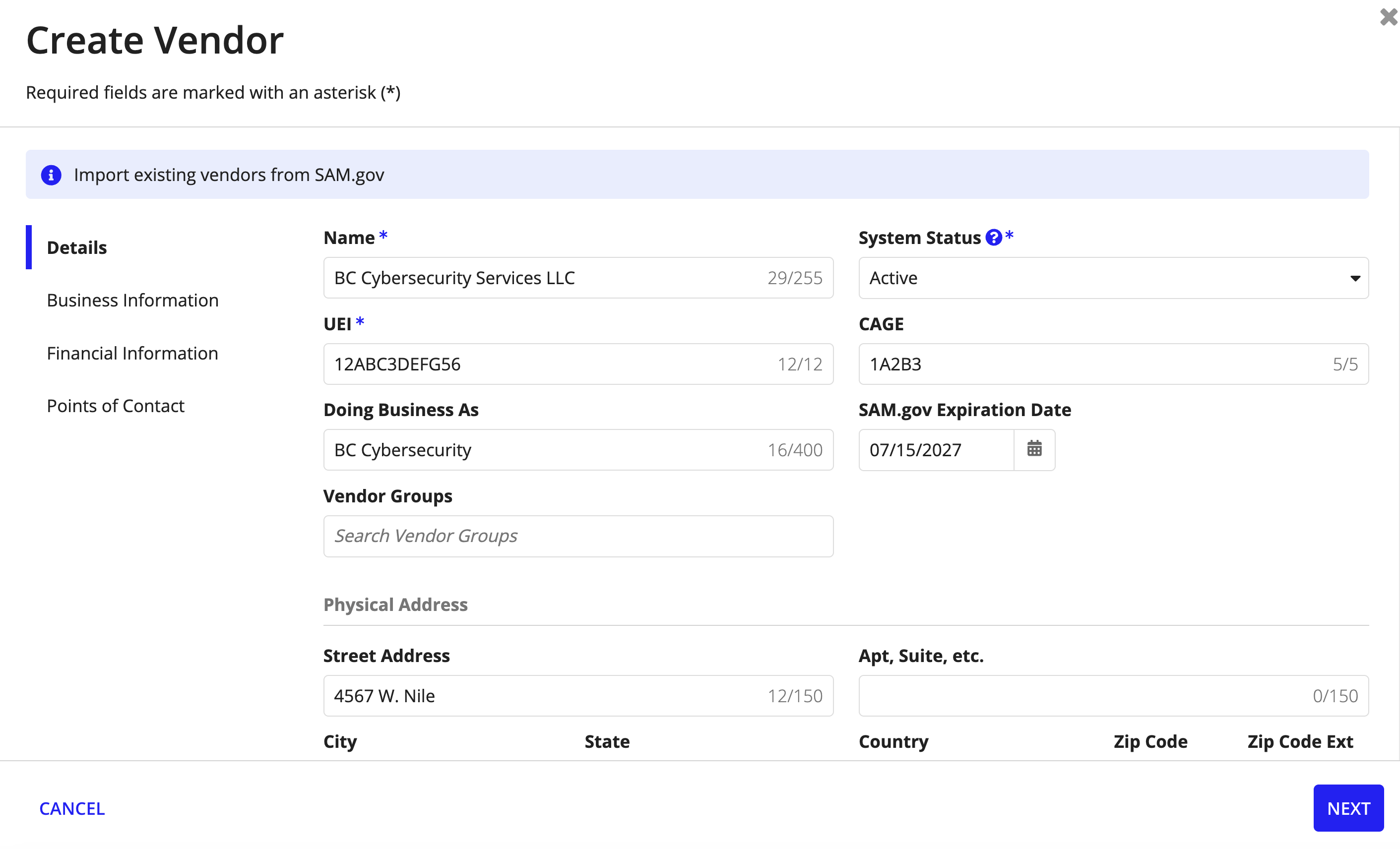Viewport: 1400px width, 849px height.
Task: Expand the System Status Active dropdown
Action: (1113, 278)
